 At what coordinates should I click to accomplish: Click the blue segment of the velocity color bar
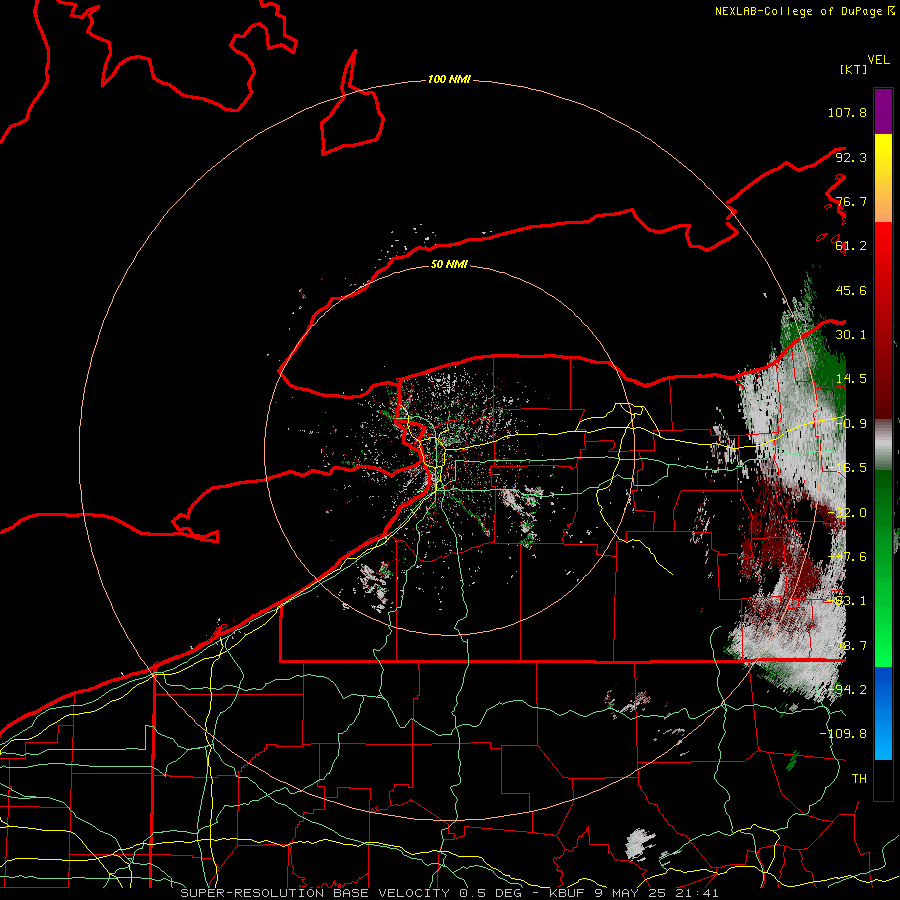pyautogui.click(x=883, y=713)
